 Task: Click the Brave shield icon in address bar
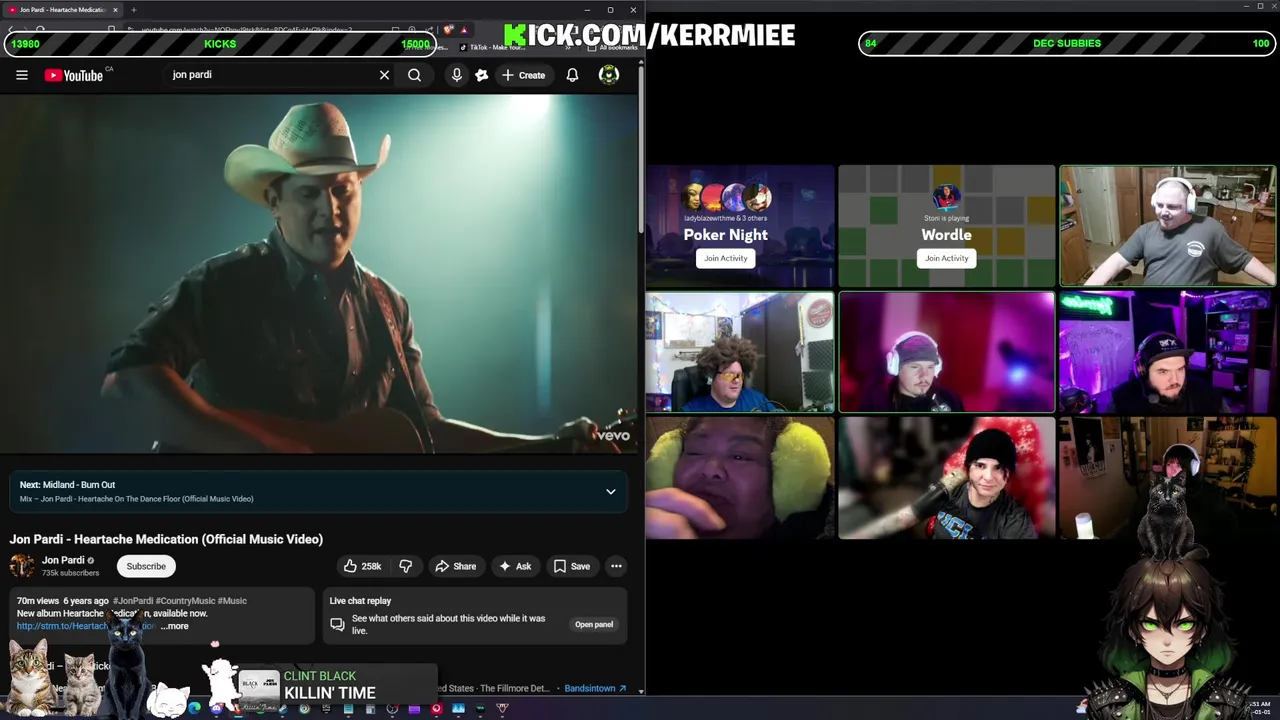click(449, 30)
